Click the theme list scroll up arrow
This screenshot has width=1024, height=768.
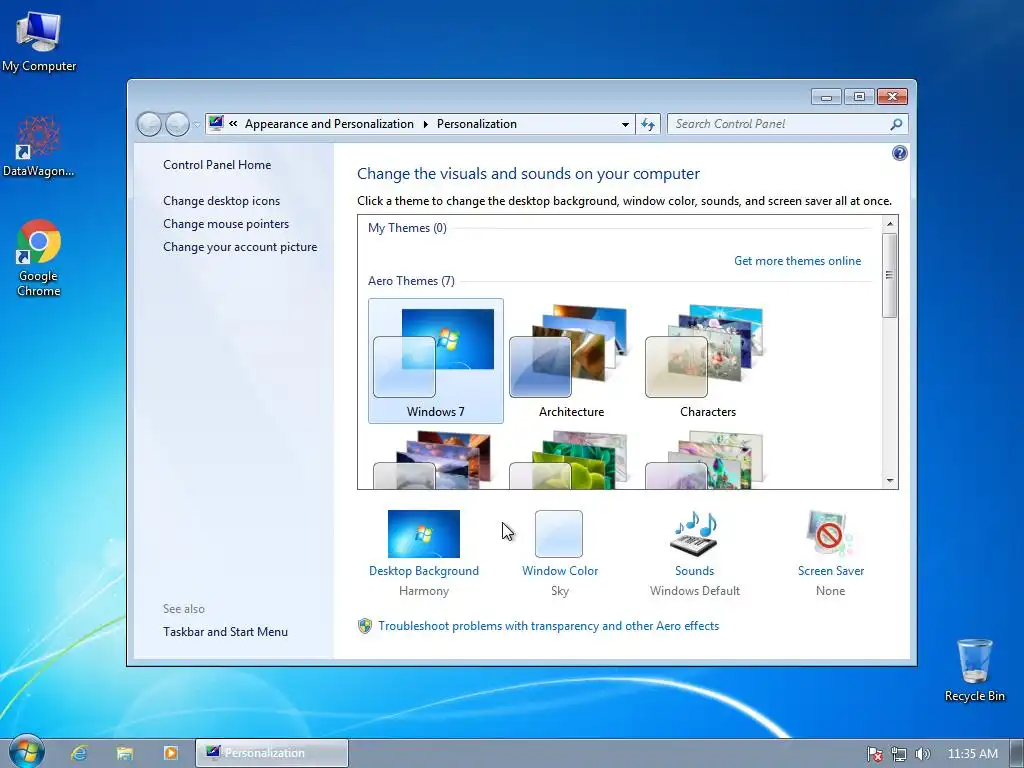click(x=889, y=224)
